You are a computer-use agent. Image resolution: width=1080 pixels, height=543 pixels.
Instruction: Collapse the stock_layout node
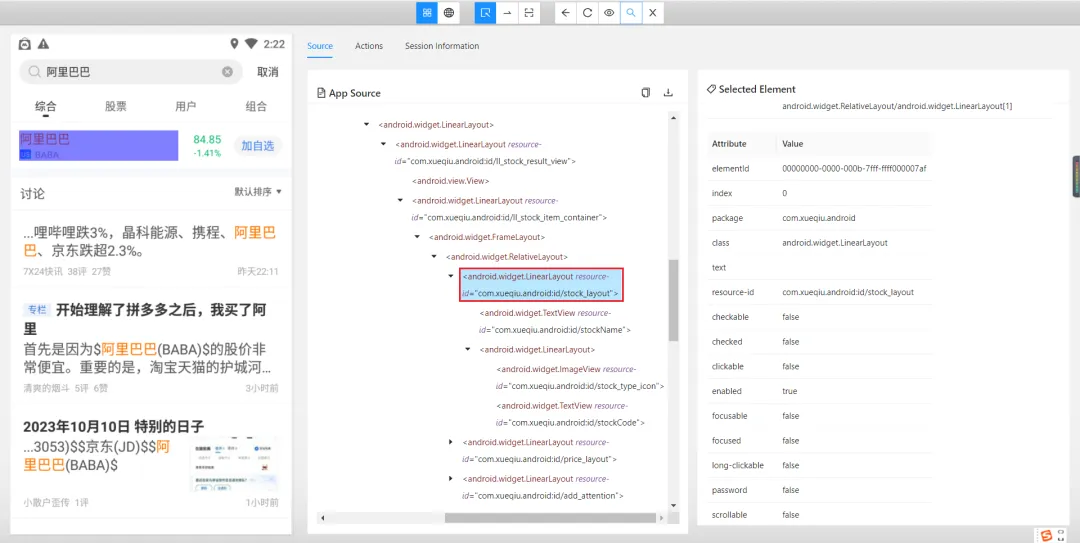click(450, 276)
